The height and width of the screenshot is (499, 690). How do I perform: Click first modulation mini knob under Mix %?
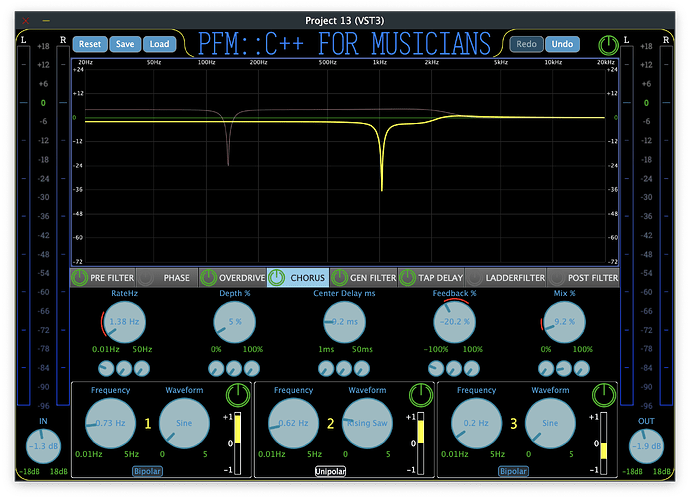click(x=546, y=368)
